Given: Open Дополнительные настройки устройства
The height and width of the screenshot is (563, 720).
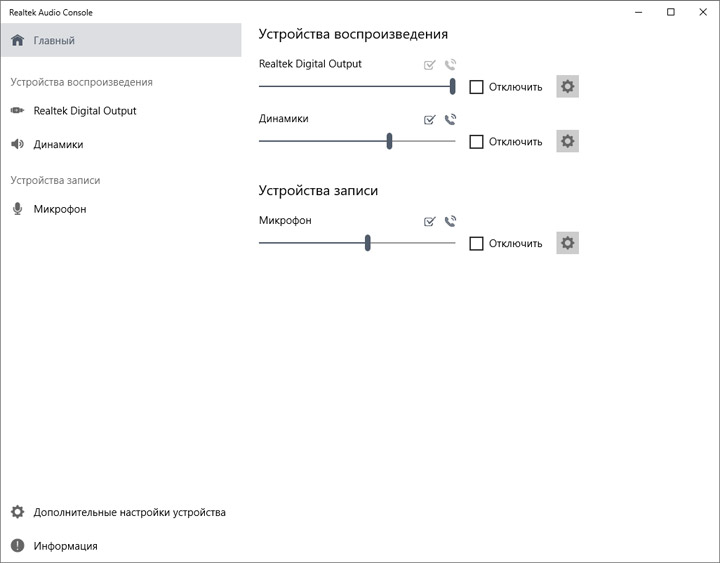Looking at the screenshot, I should pos(129,512).
